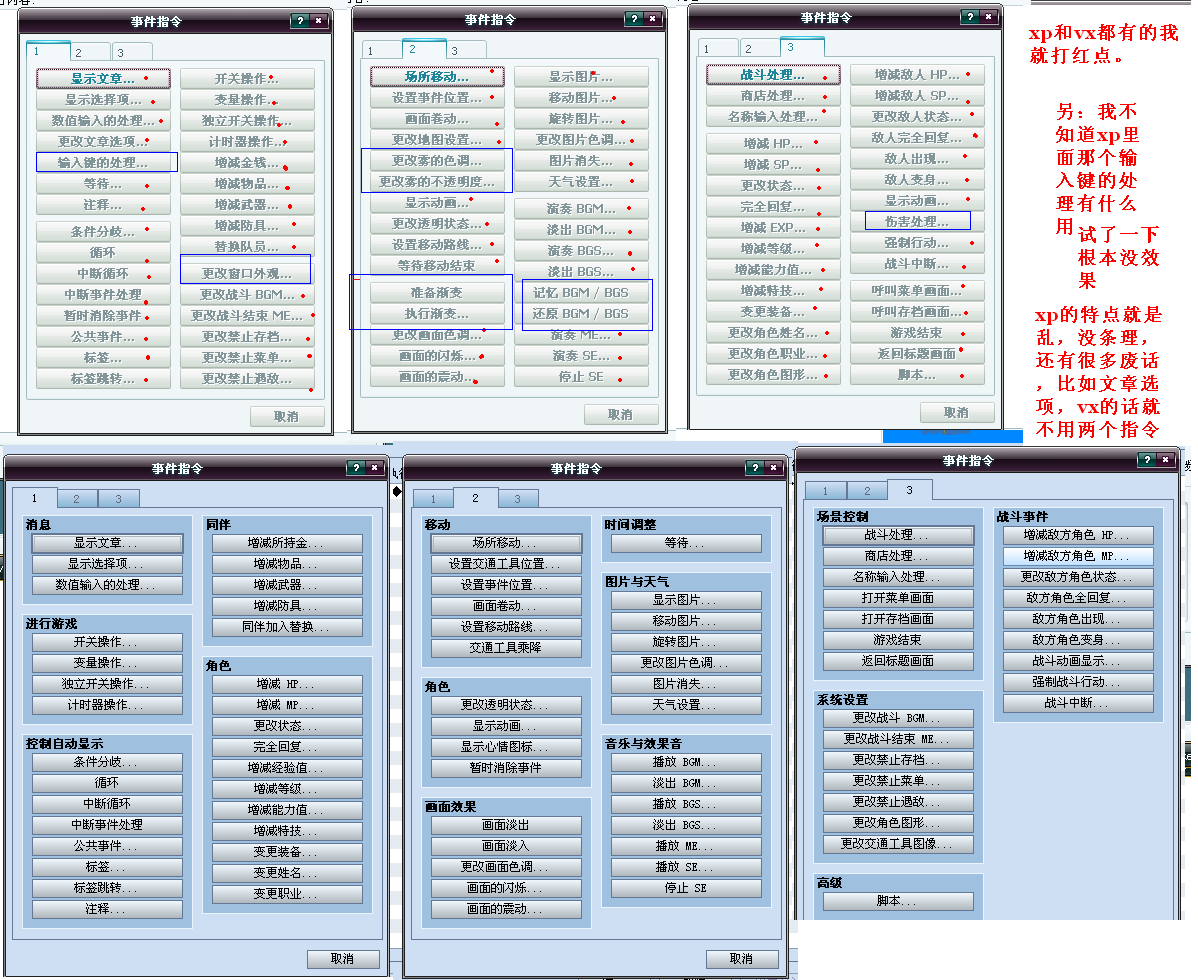Screen dimensions: 1198x980
Task: Switch to tab 2 in the "替换队员…" dialog
Action: 79,53
